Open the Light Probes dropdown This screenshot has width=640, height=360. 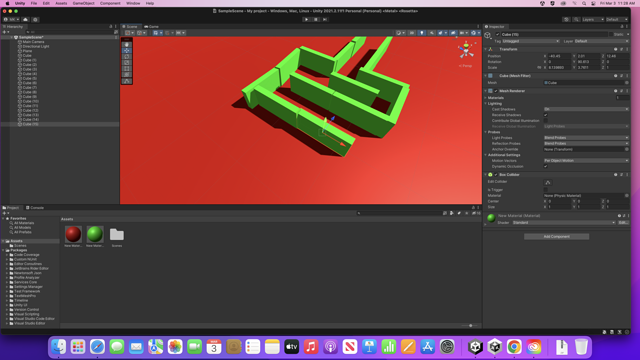point(586,138)
